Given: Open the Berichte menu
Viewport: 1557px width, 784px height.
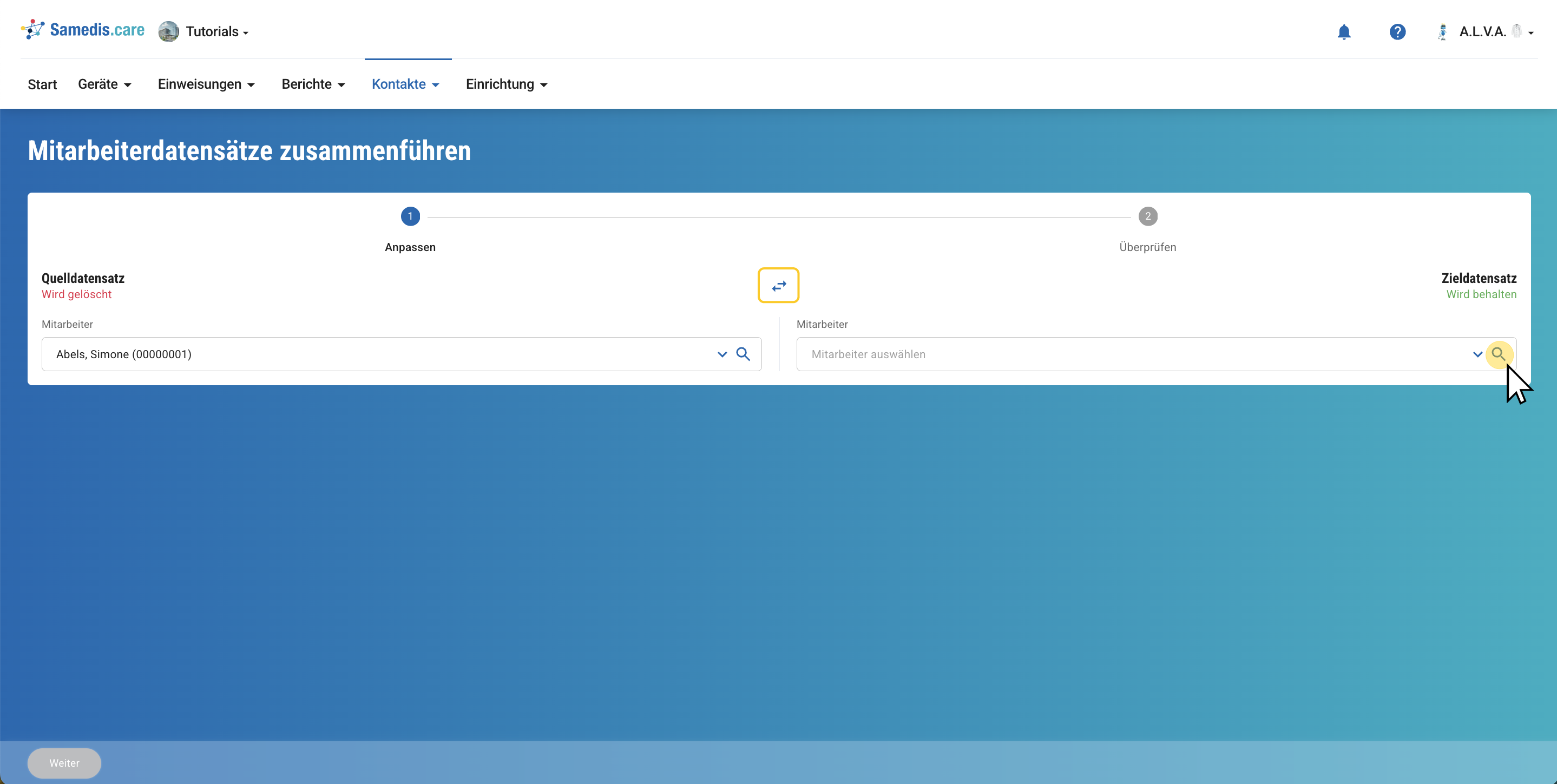Looking at the screenshot, I should pyautogui.click(x=313, y=84).
